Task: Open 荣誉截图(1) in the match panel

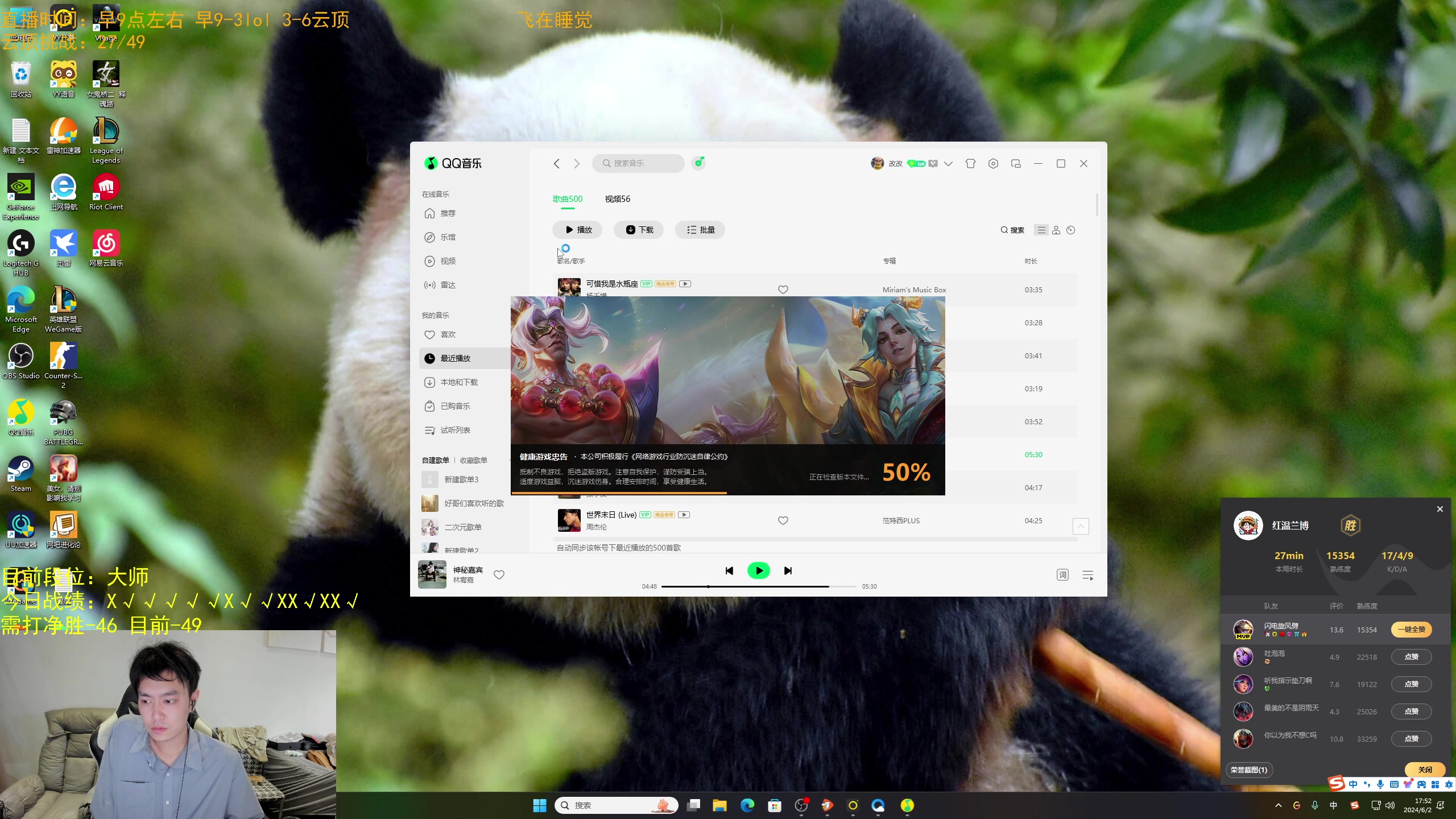Action: tap(1249, 770)
